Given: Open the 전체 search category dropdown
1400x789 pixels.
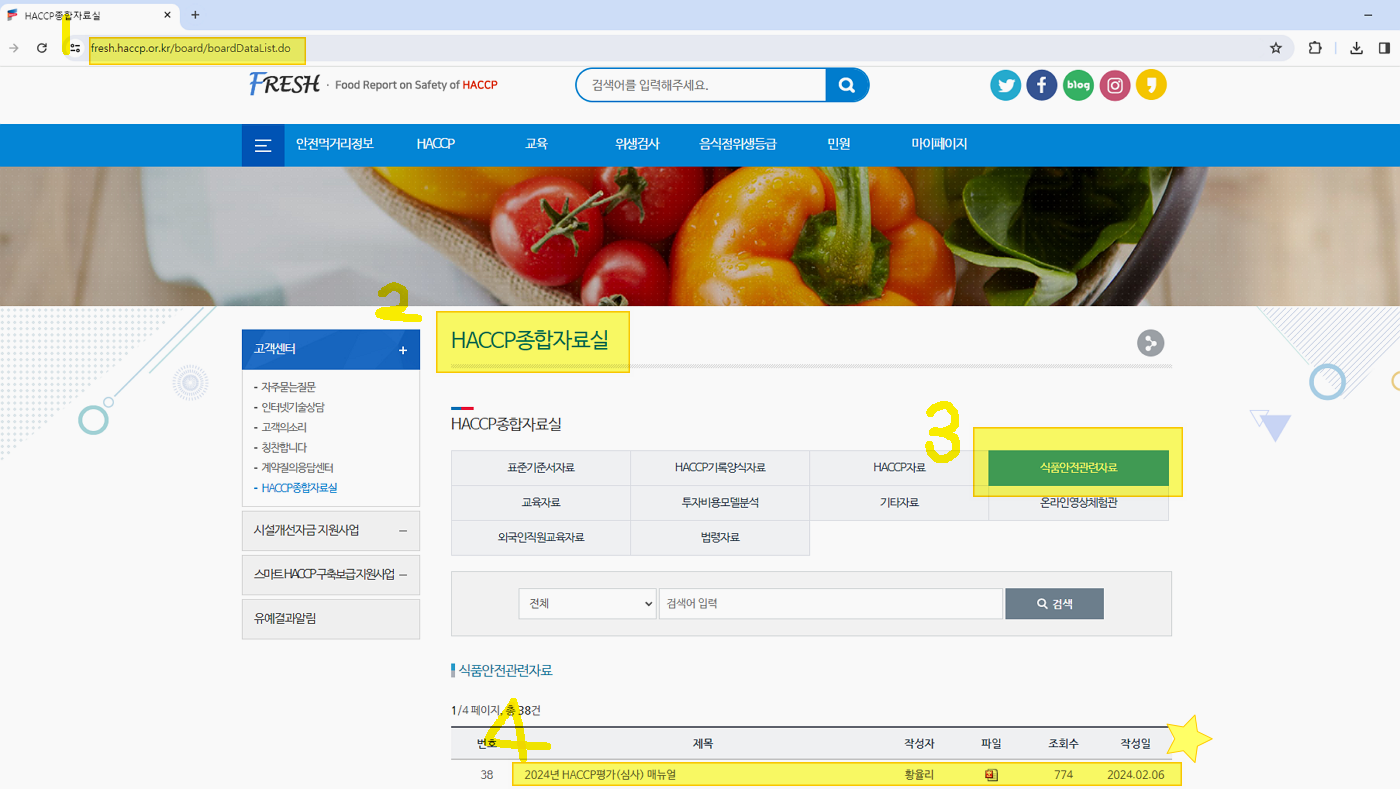Looking at the screenshot, I should [x=587, y=603].
